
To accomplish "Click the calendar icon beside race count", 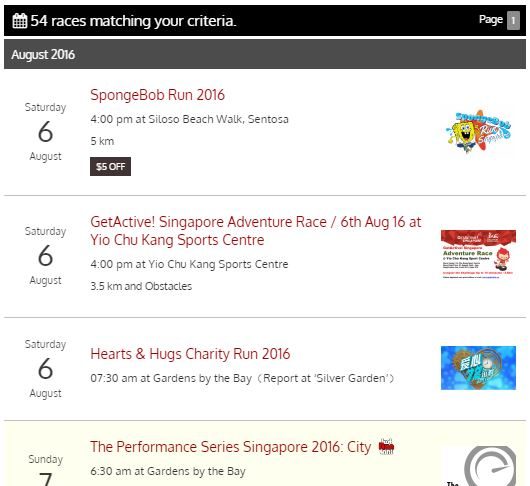I will (x=20, y=21).
